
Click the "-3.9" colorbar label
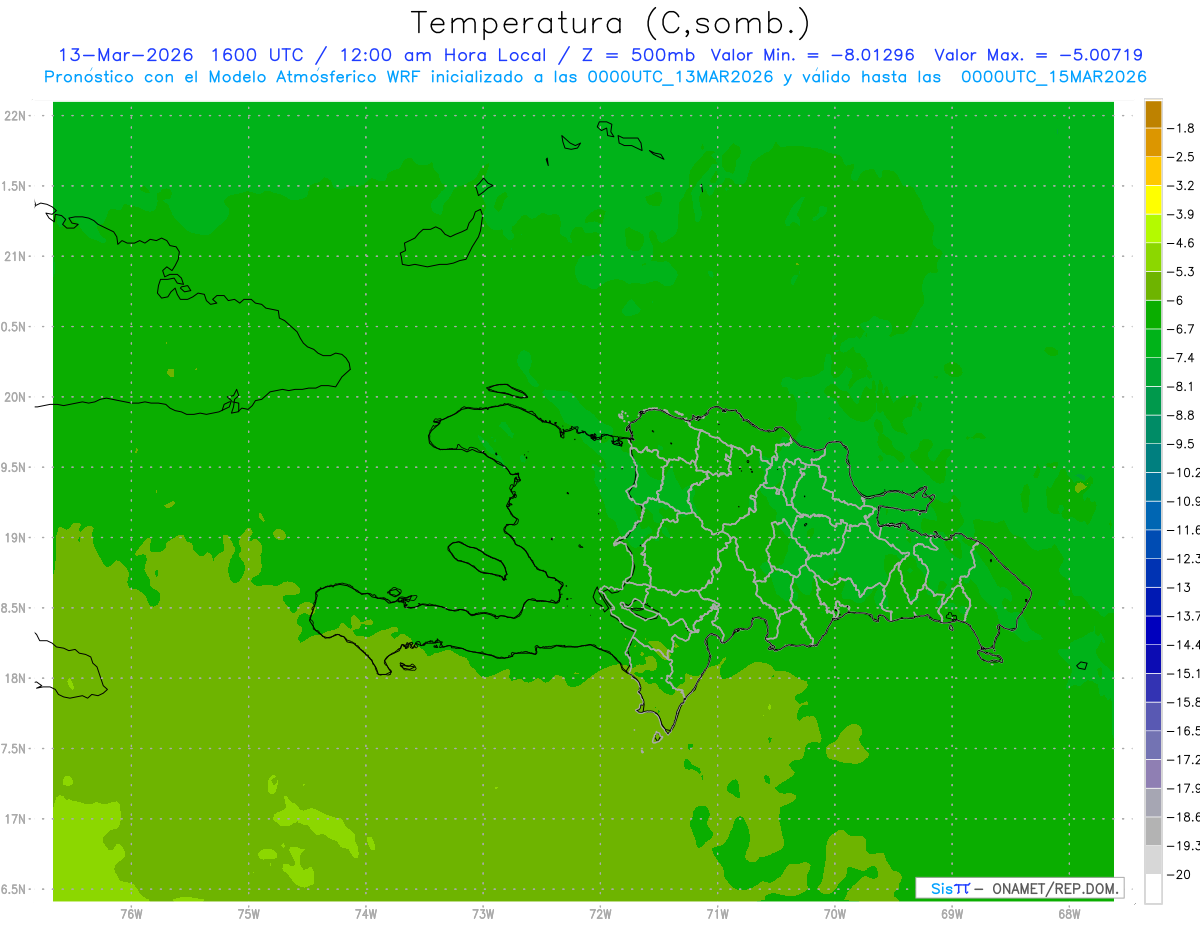[x=1181, y=214]
